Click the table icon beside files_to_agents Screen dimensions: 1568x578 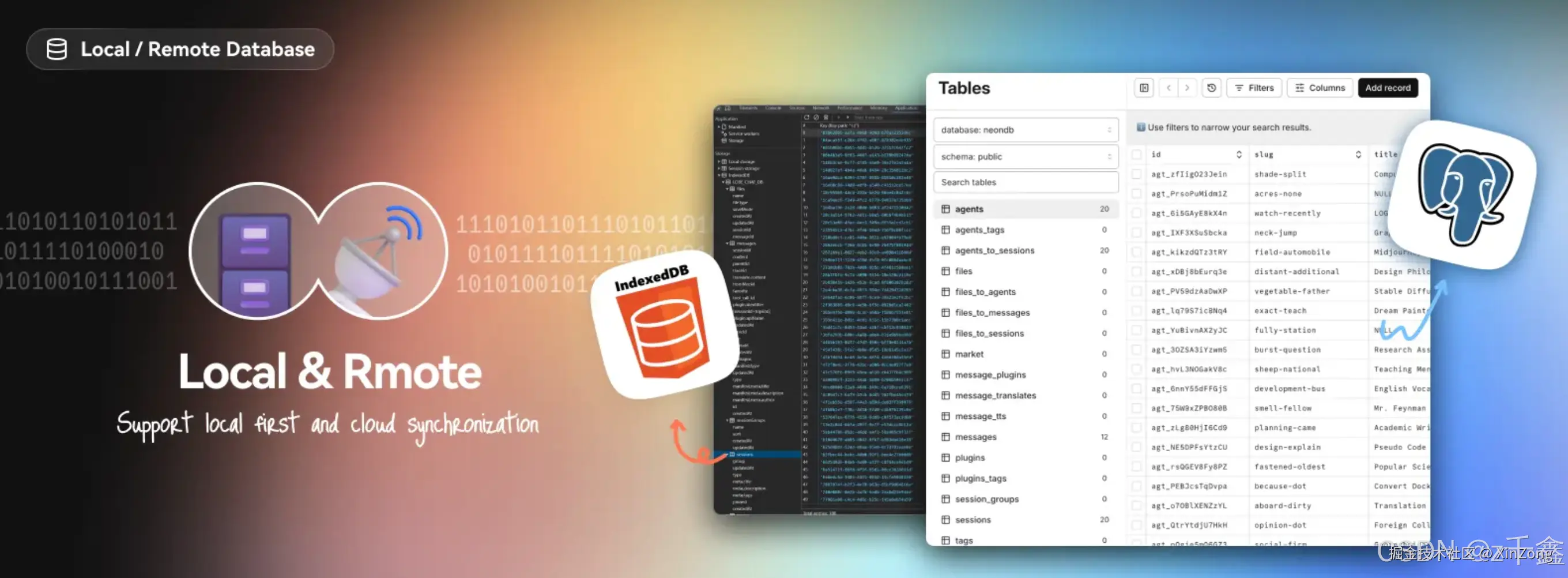pos(945,292)
